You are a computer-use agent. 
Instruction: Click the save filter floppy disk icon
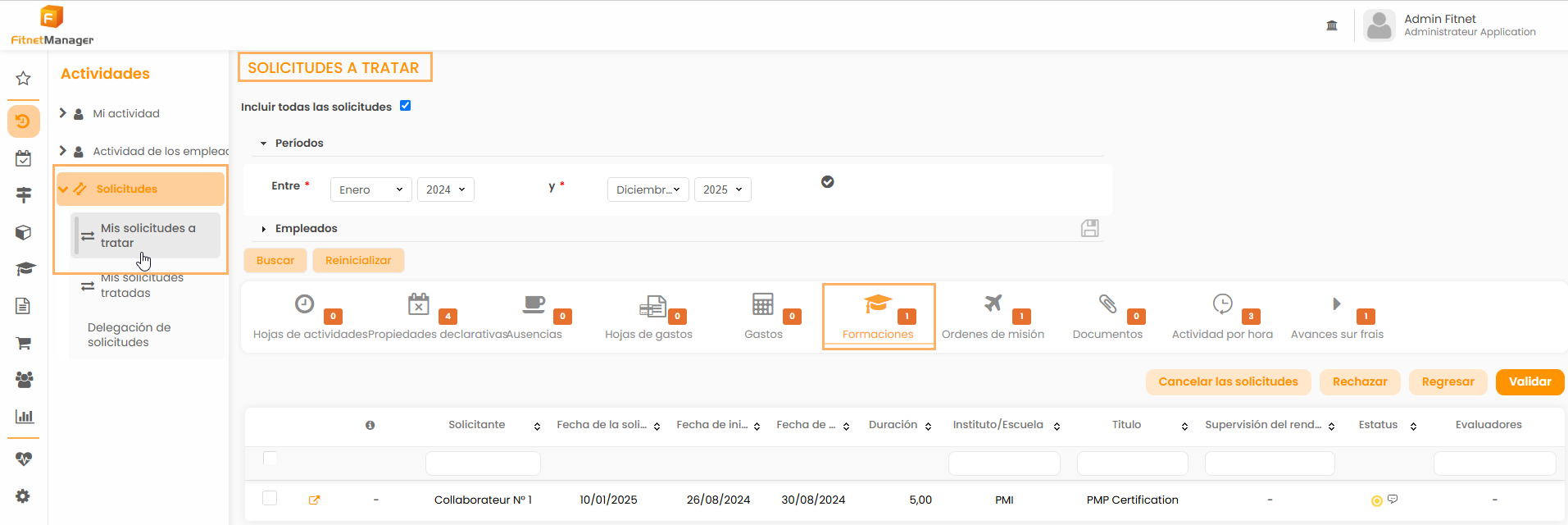pos(1089,228)
